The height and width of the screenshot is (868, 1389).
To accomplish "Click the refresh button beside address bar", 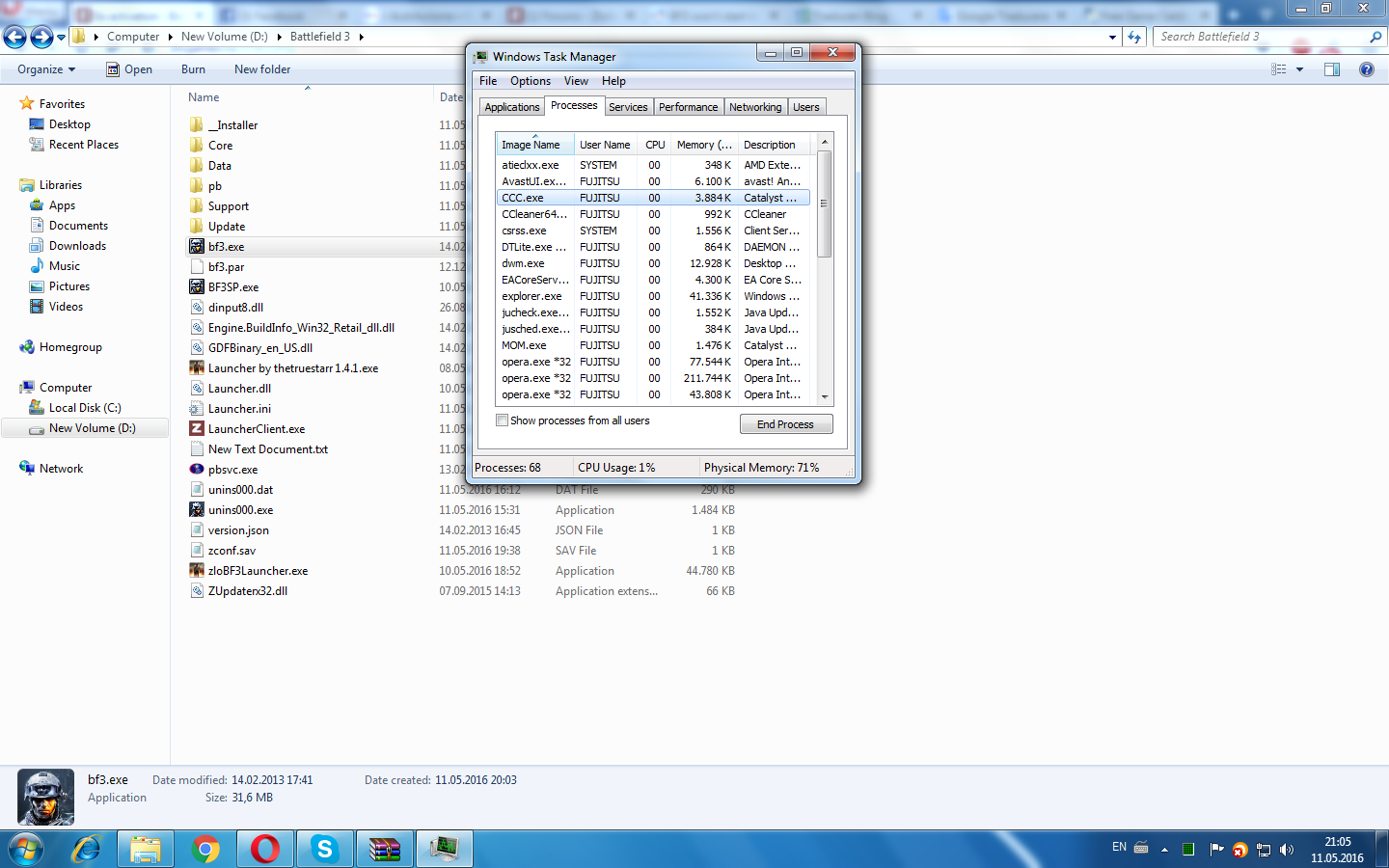I will coord(1134,37).
